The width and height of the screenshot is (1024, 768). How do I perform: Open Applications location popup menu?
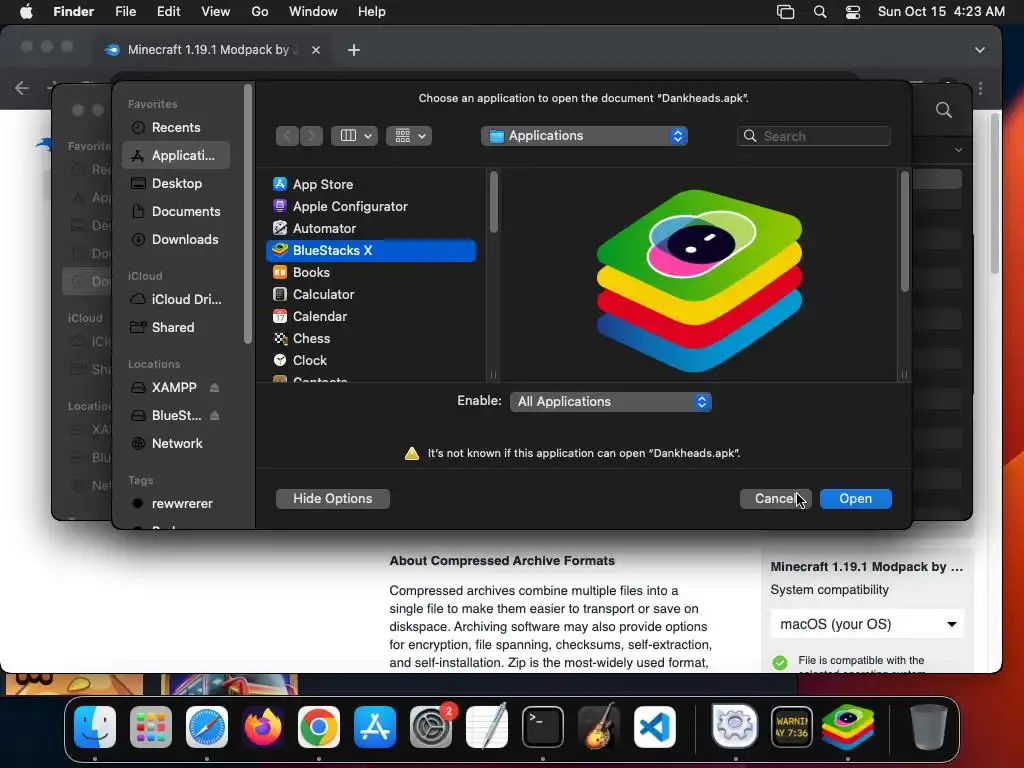(x=584, y=136)
